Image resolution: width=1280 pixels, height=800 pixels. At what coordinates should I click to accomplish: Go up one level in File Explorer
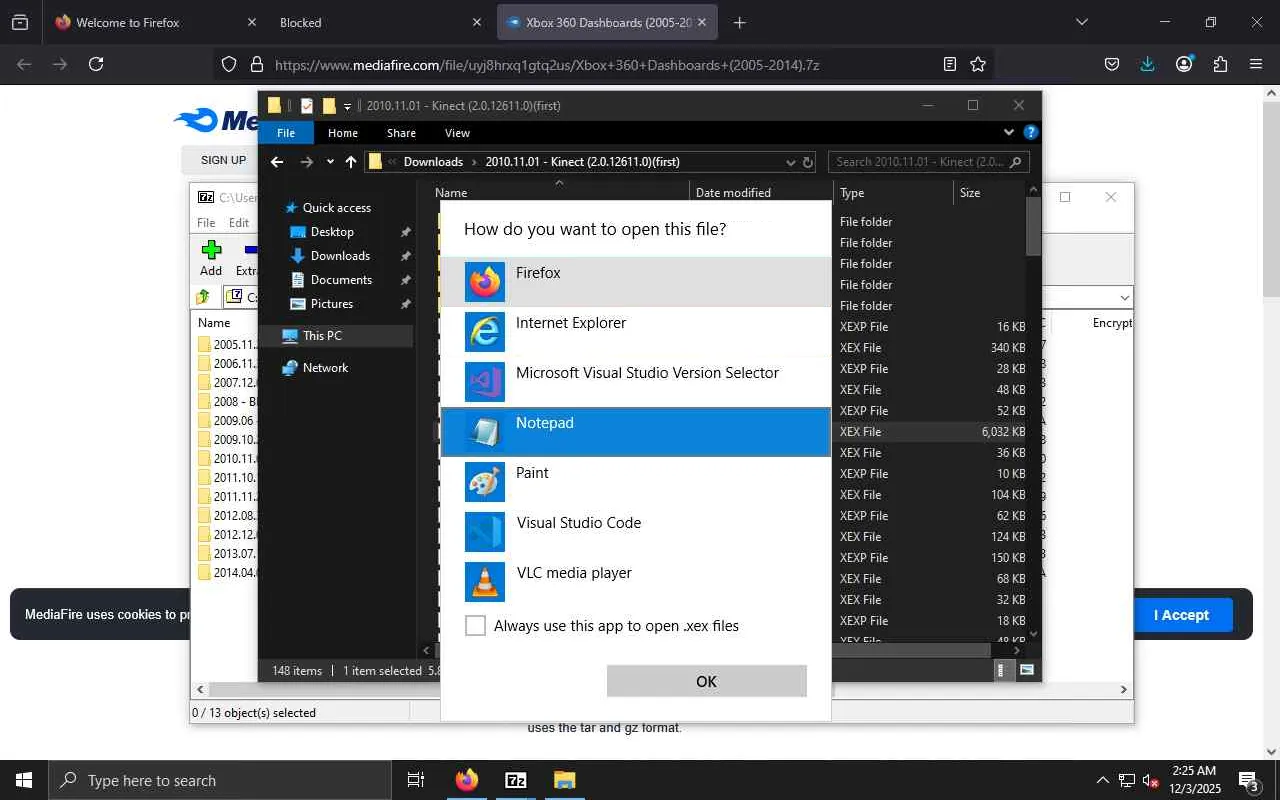pos(351,162)
